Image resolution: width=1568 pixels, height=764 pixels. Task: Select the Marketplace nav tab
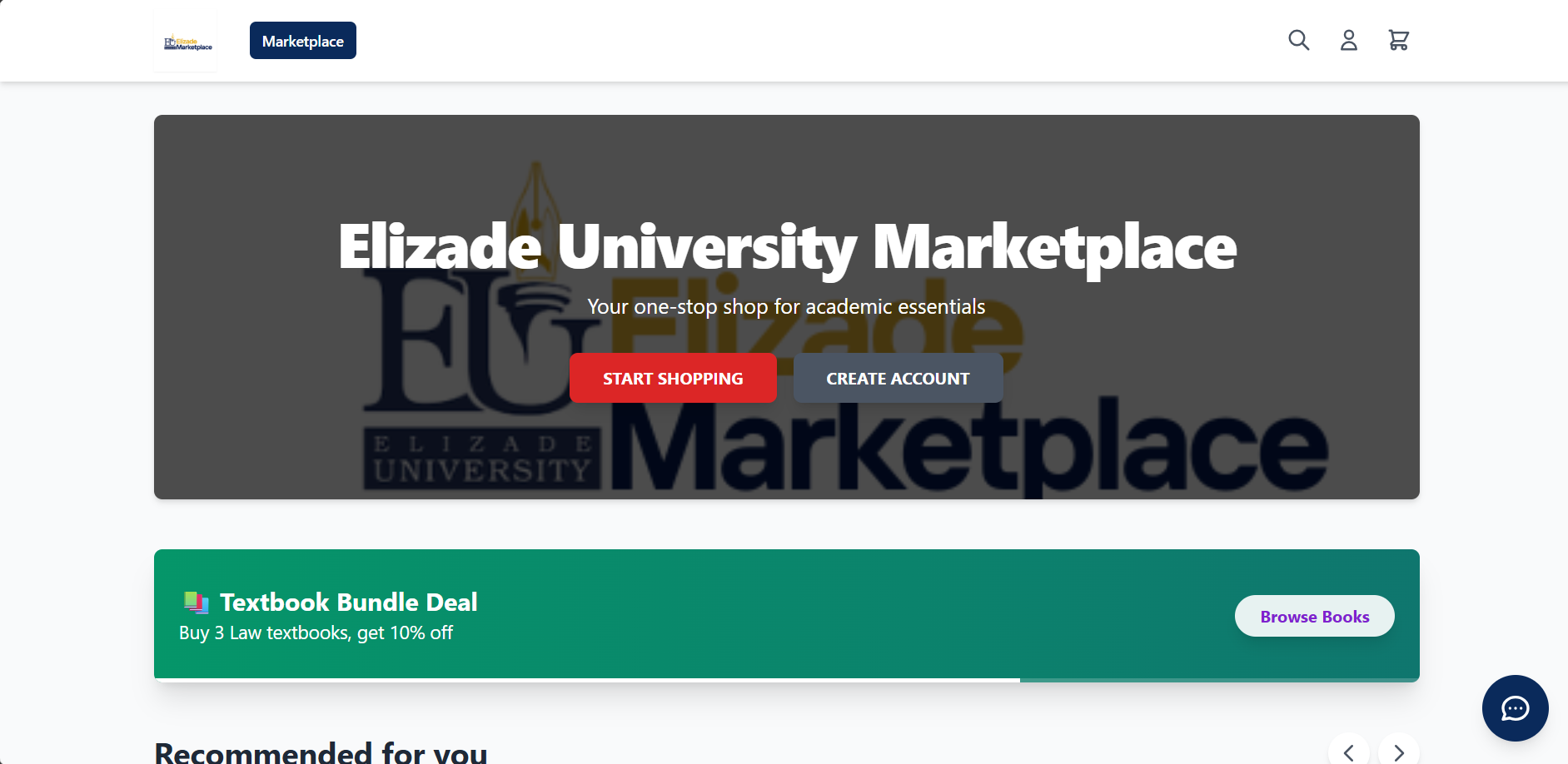point(303,41)
